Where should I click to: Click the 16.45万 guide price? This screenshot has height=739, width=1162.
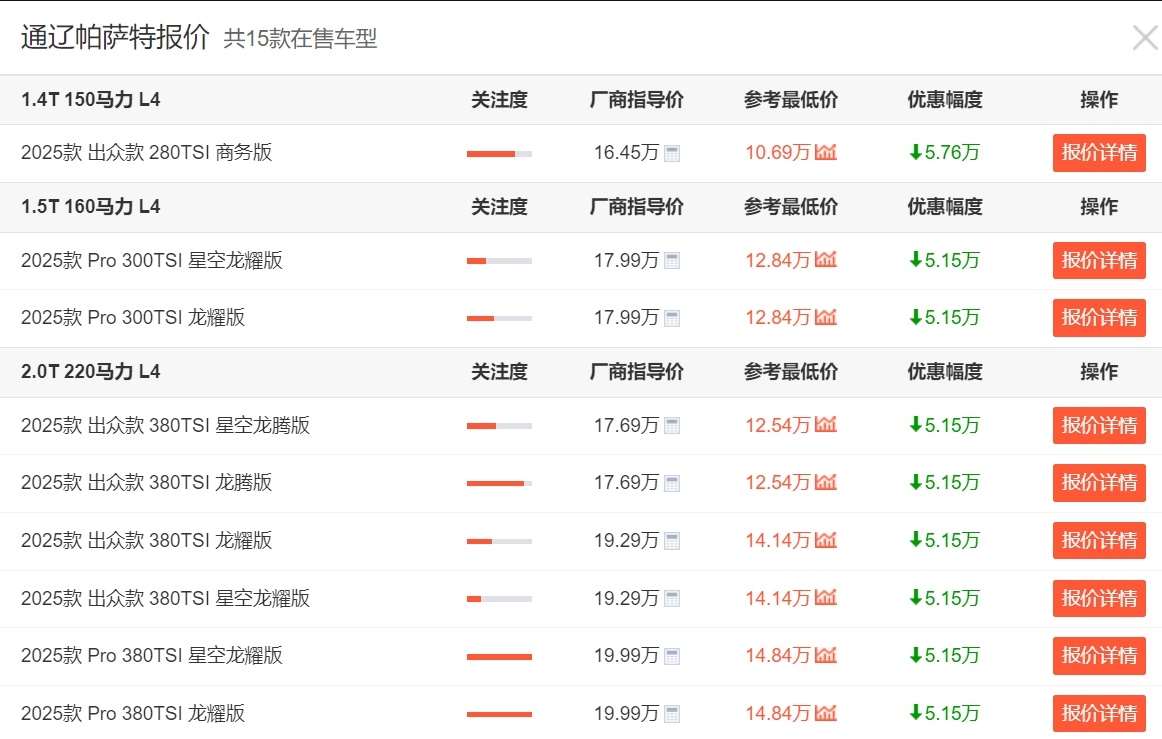coord(626,153)
